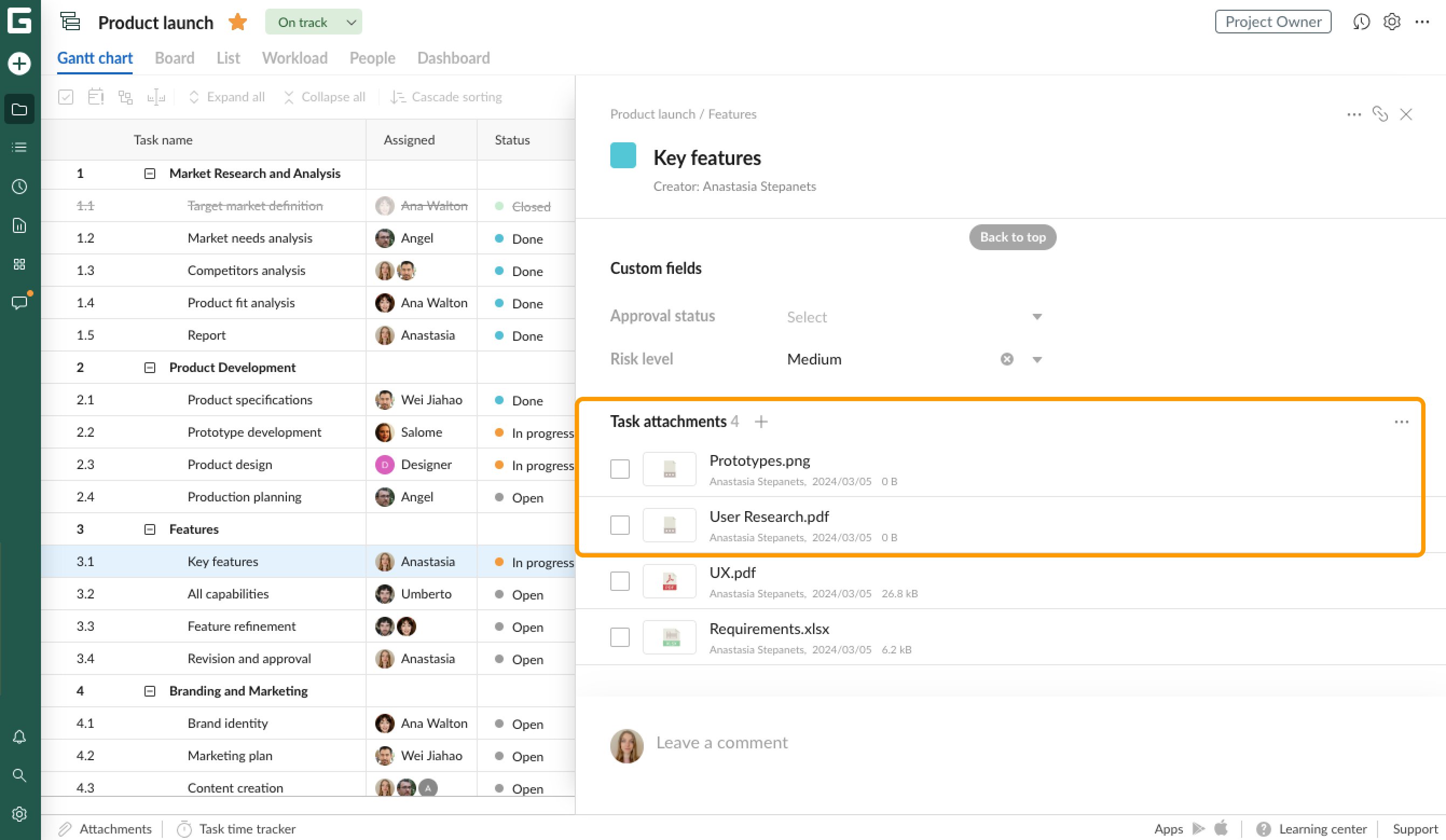Select the Requirements.xlsx checkbox

coord(619,637)
